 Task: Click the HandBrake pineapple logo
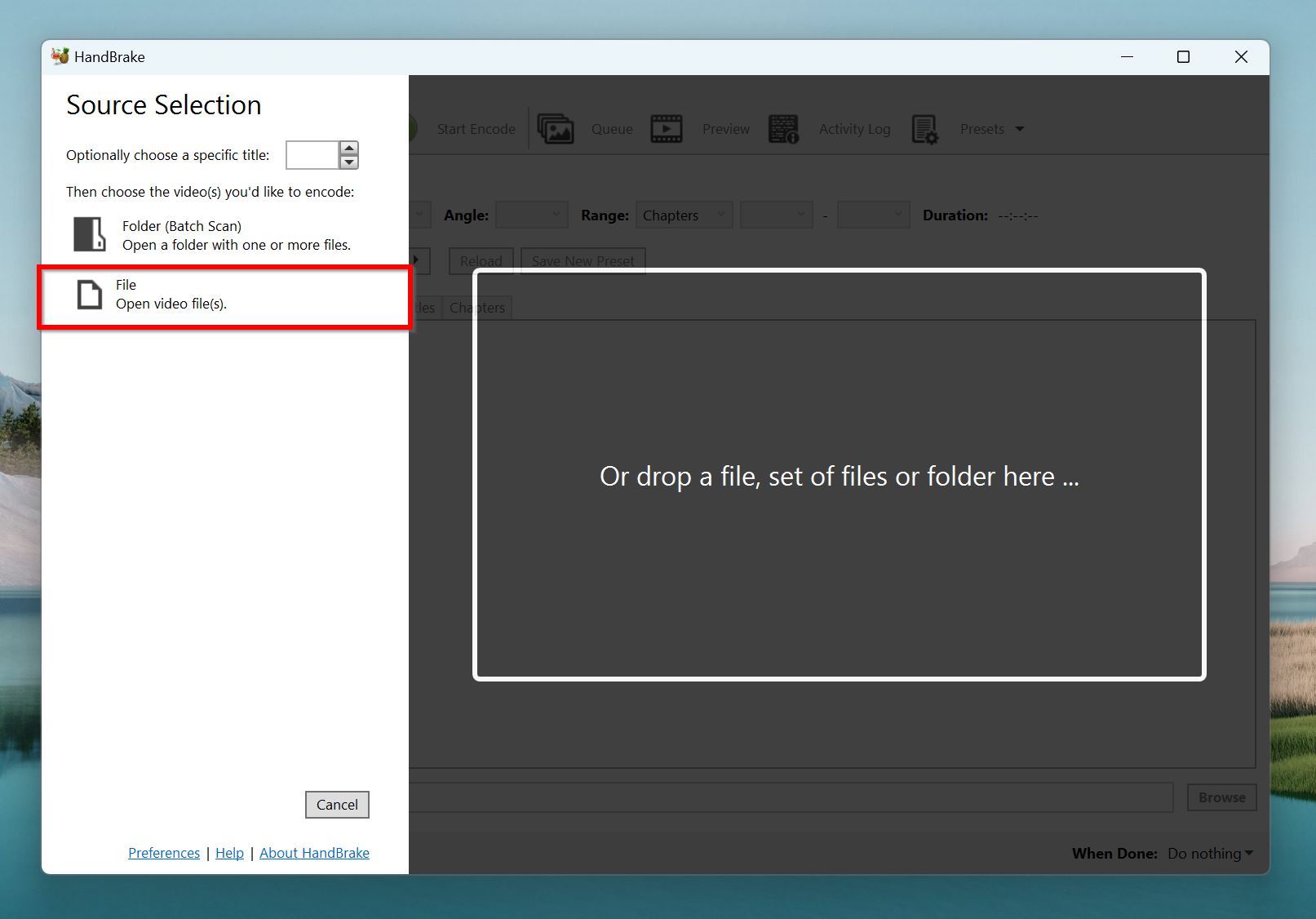click(58, 56)
